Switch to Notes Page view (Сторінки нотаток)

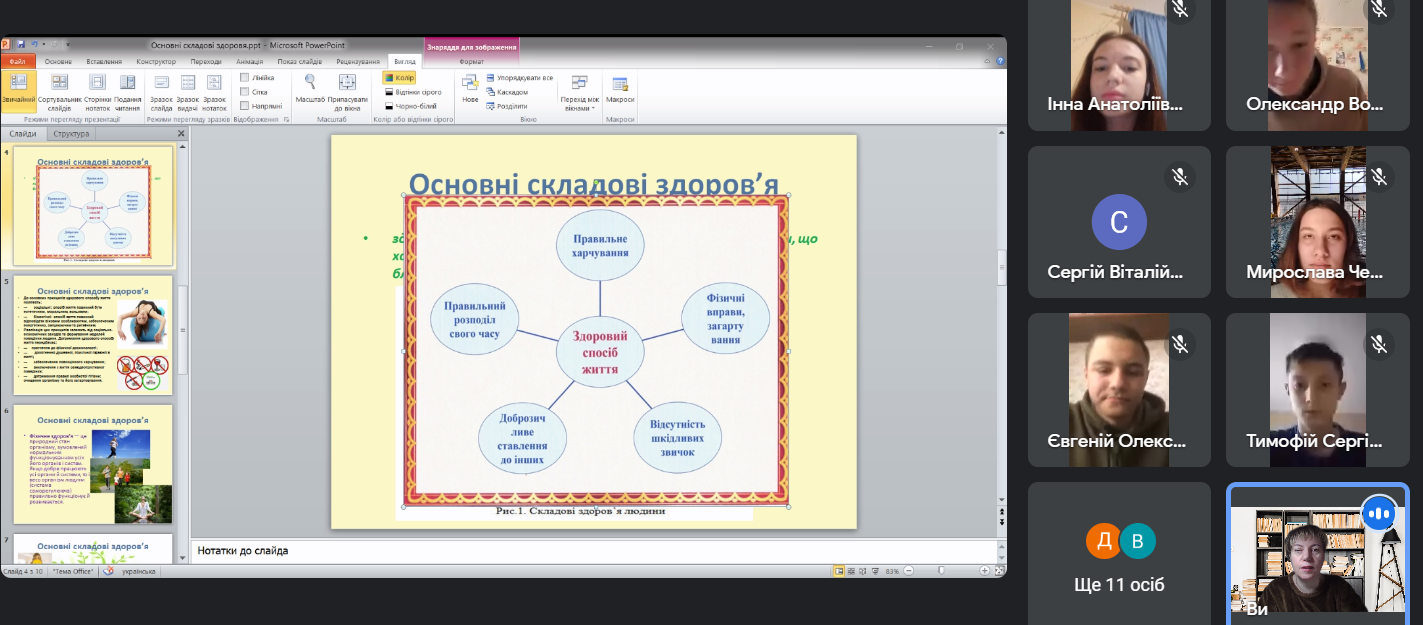97,87
